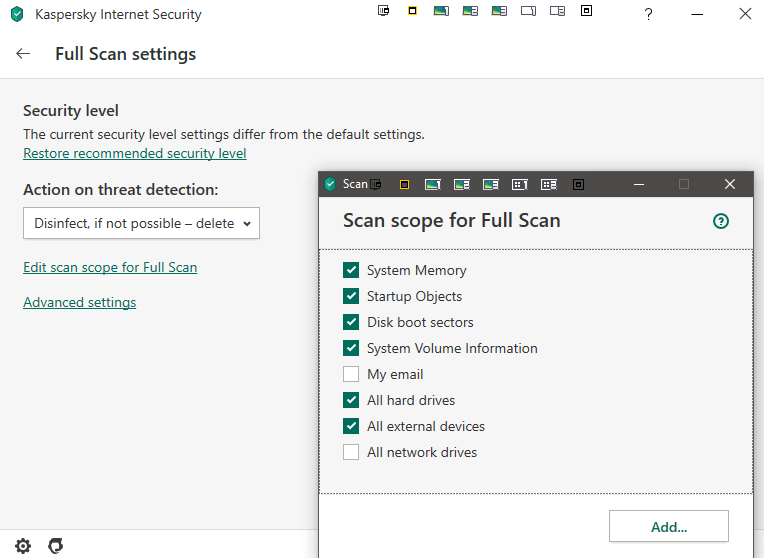Open the Support agent icon next to gear

[x=56, y=546]
